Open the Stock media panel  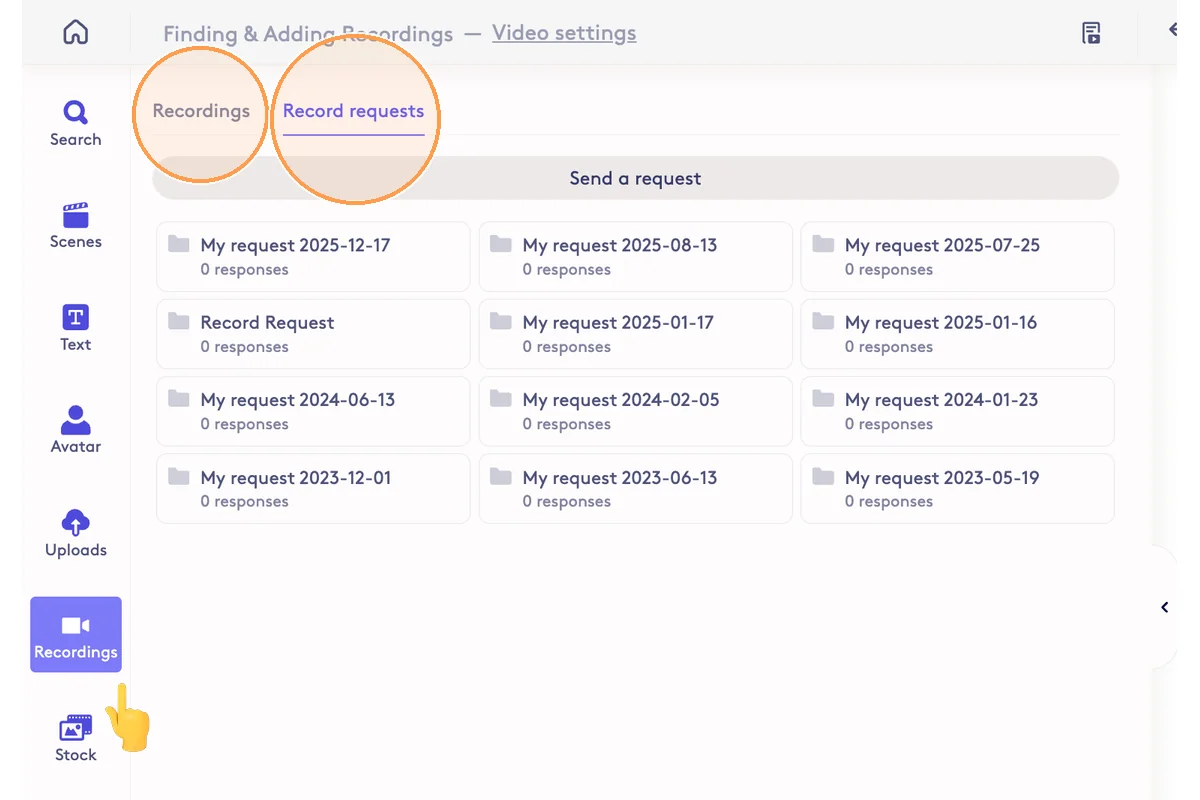tap(76, 739)
